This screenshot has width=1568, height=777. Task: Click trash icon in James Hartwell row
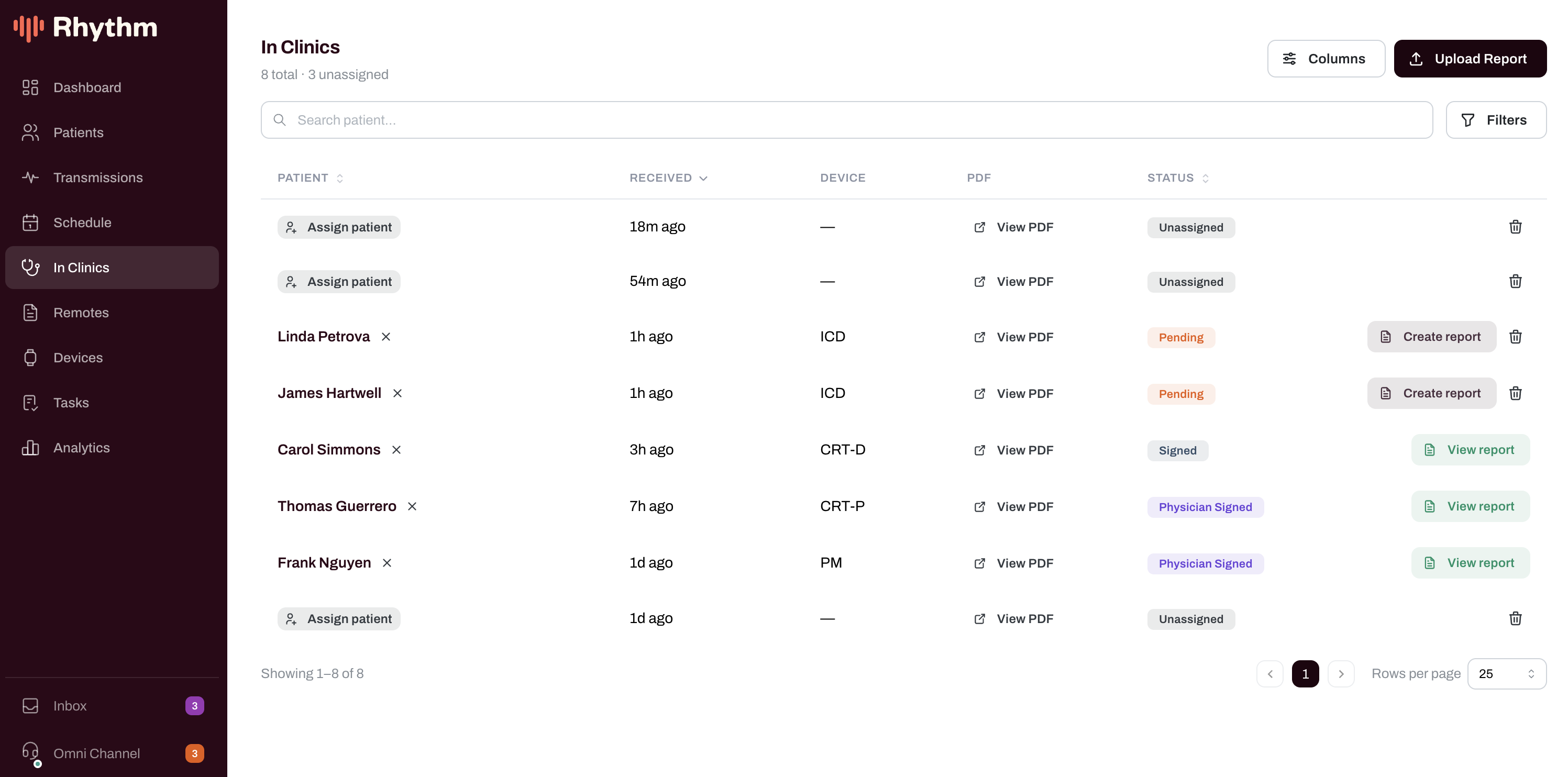pyautogui.click(x=1515, y=393)
